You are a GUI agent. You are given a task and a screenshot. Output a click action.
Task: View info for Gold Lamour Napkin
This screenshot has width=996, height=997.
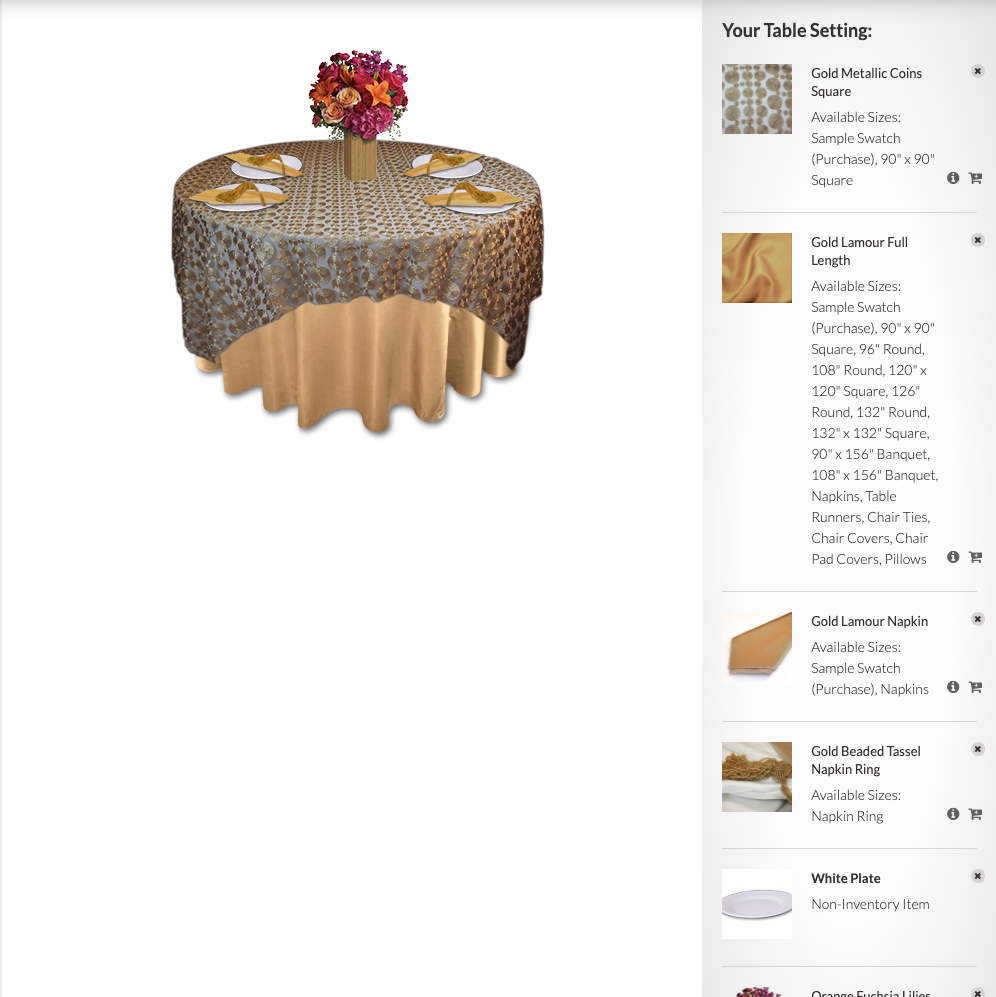[x=953, y=687]
